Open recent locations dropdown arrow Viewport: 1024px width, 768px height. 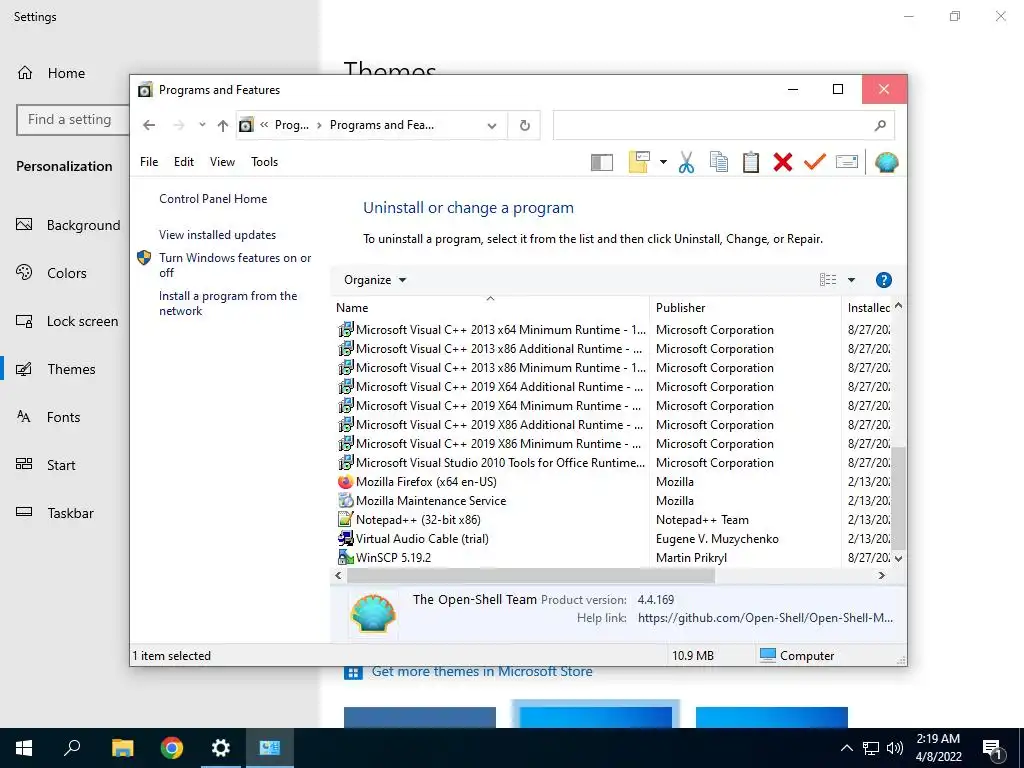pos(202,125)
